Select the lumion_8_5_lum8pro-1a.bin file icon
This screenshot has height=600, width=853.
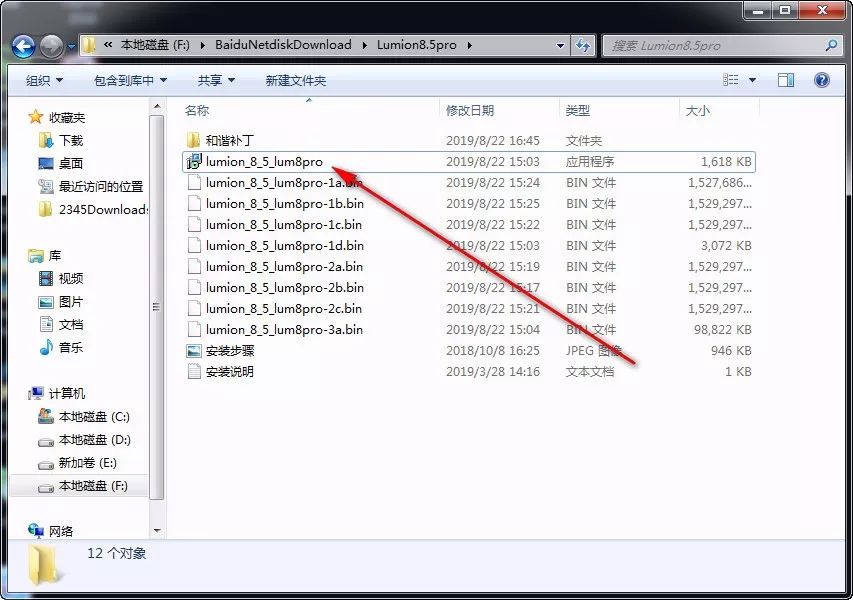coord(194,182)
